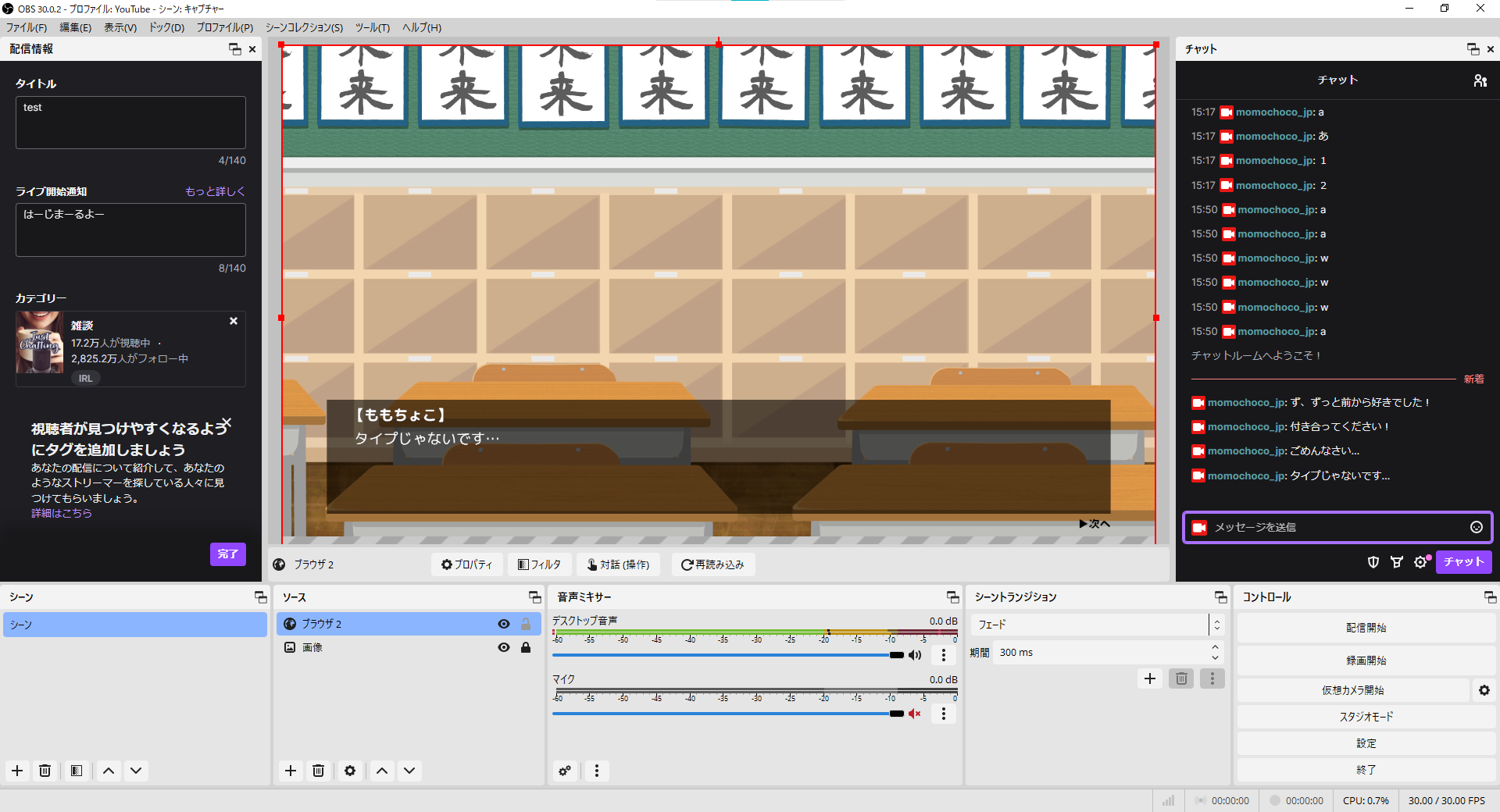This screenshot has height=812, width=1500.
Task: Delete the selected source with trash icon
Action: click(x=318, y=771)
